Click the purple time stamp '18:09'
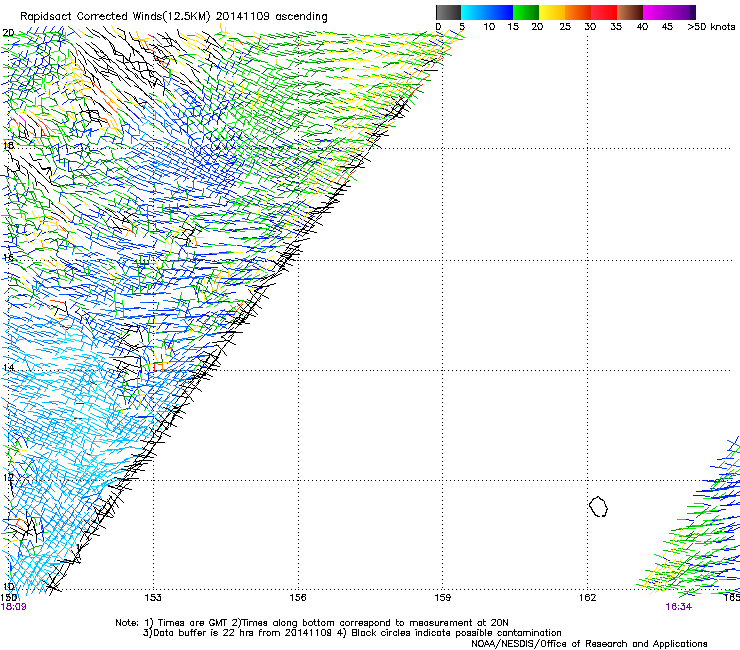This screenshot has width=740, height=650. pos(14,607)
